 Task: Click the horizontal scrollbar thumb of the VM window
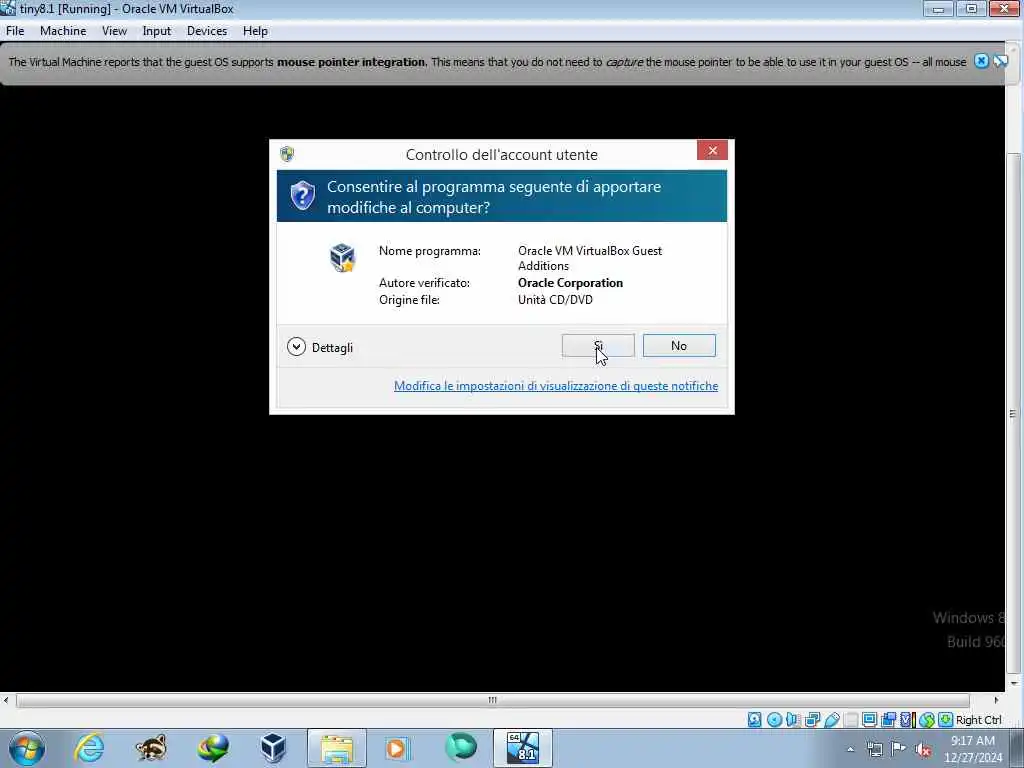[492, 700]
